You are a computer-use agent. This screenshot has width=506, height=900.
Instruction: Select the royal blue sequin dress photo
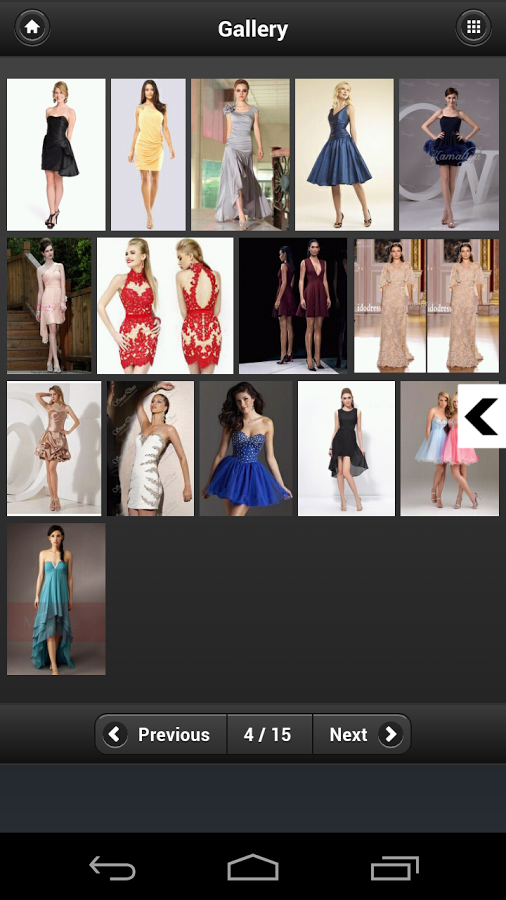pyautogui.click(x=246, y=448)
